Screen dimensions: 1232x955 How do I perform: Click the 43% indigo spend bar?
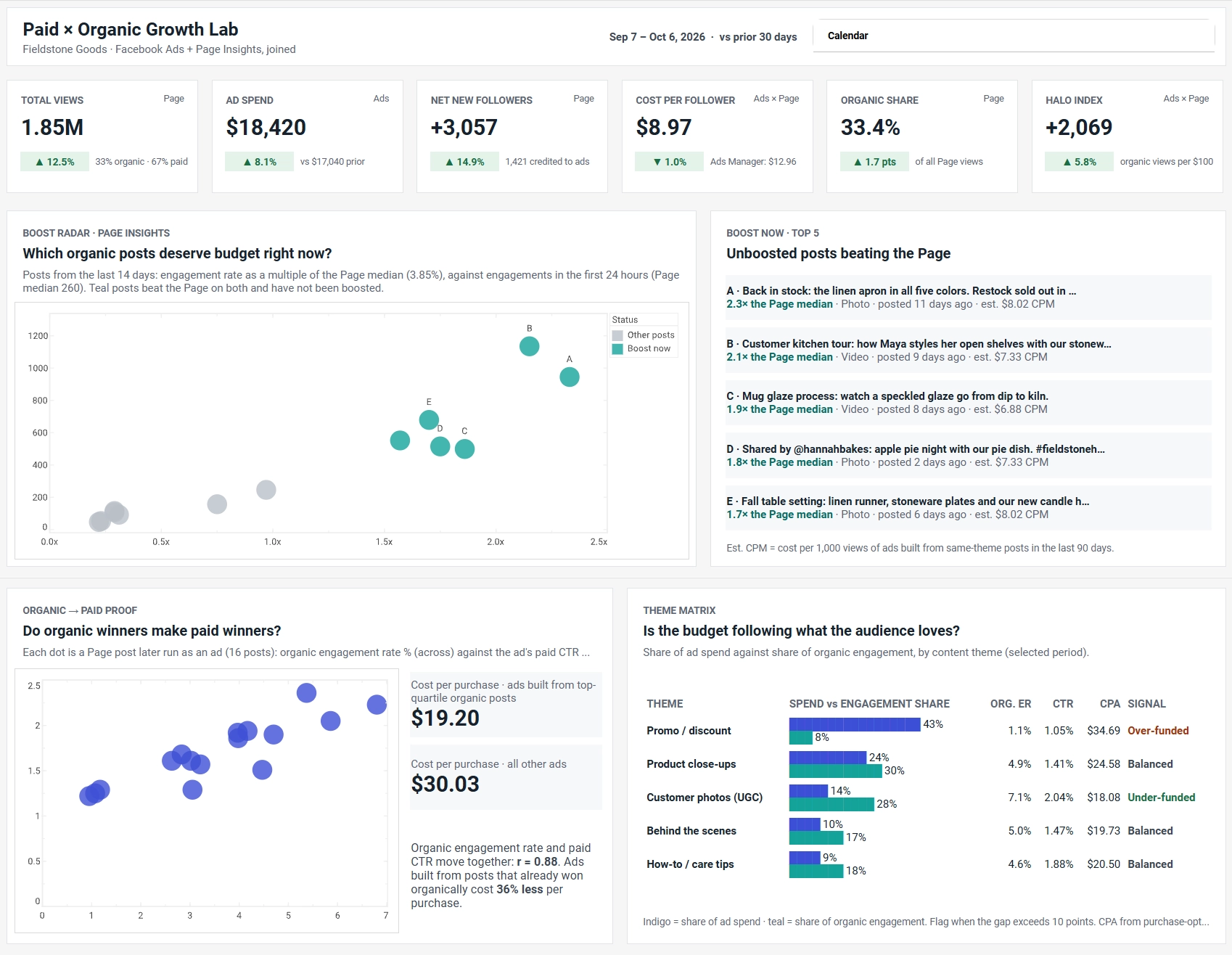click(855, 724)
